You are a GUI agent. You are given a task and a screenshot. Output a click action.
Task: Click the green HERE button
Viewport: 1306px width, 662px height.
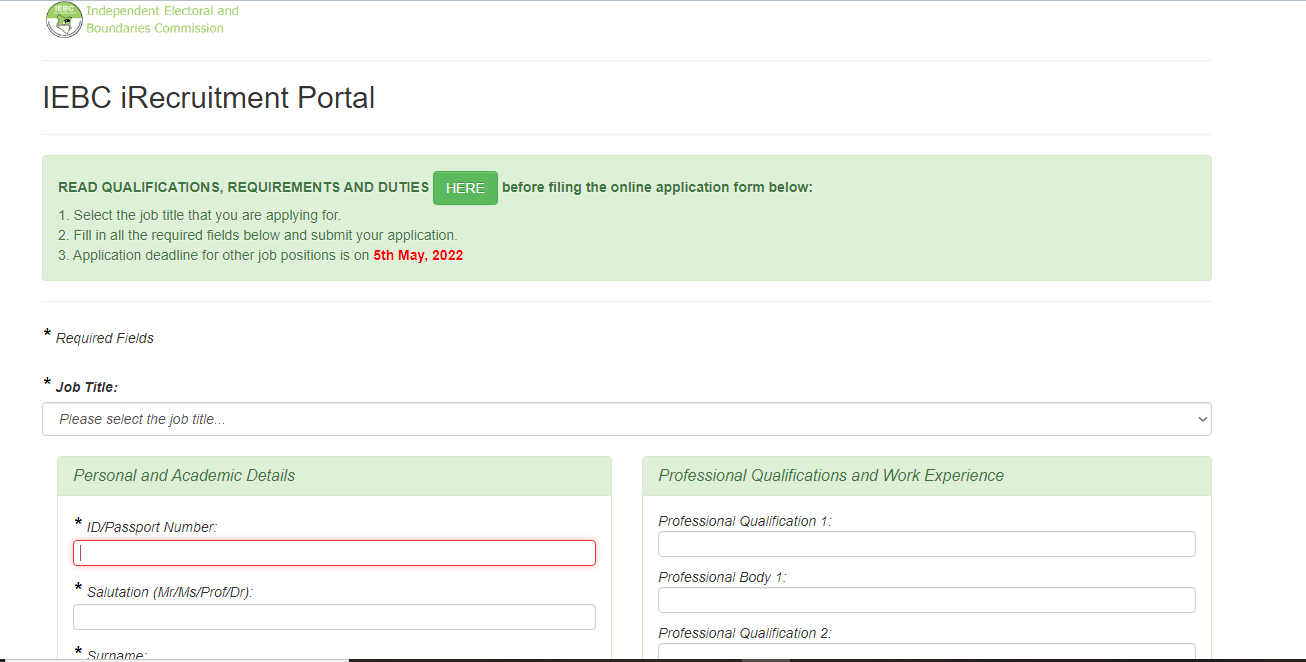(x=465, y=188)
